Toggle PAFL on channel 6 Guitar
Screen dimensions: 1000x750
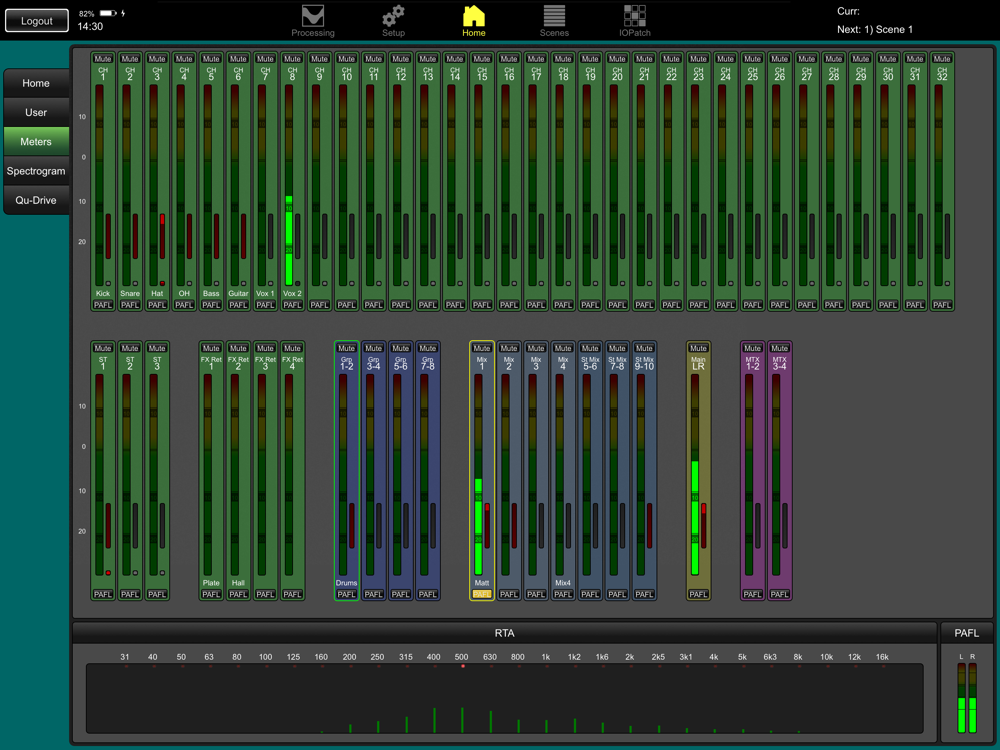click(238, 305)
